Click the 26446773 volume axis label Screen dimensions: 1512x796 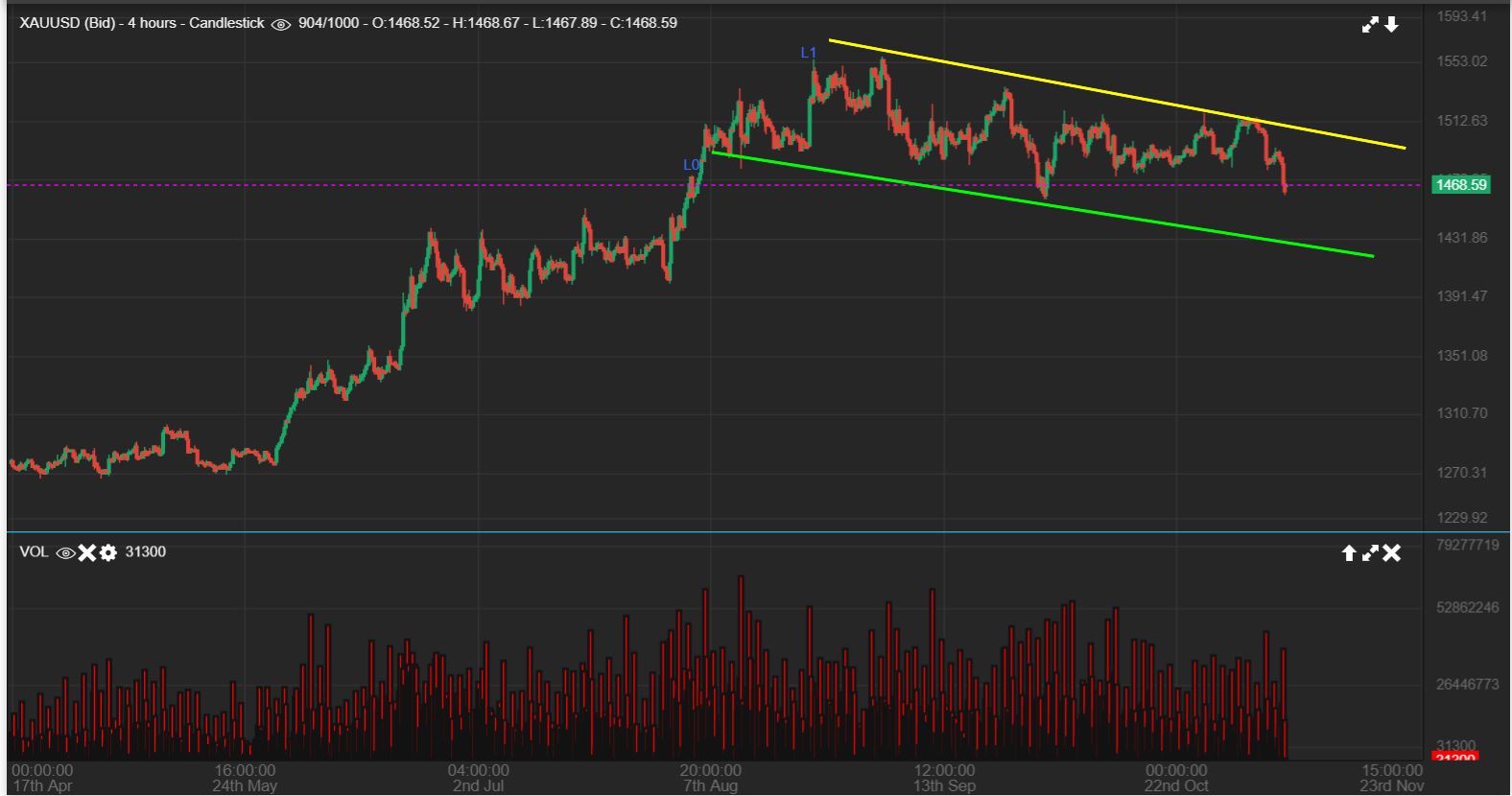[1468, 684]
